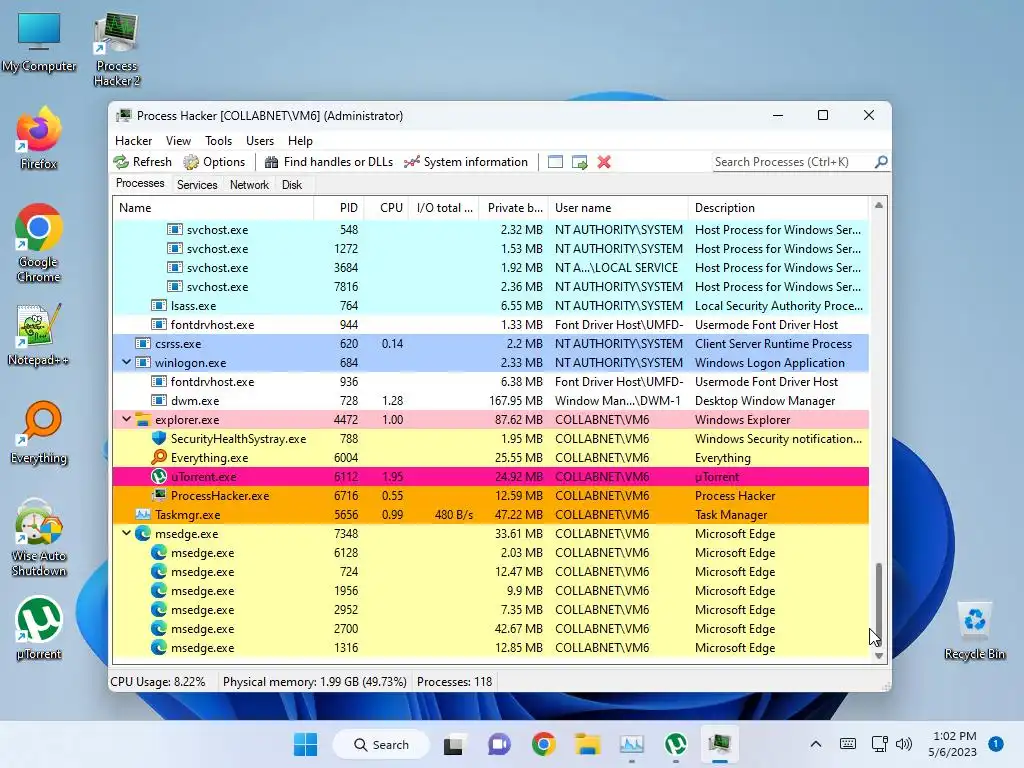The height and width of the screenshot is (768, 1024).
Task: Select msedge.exe with PID 2700
Action: (490, 628)
